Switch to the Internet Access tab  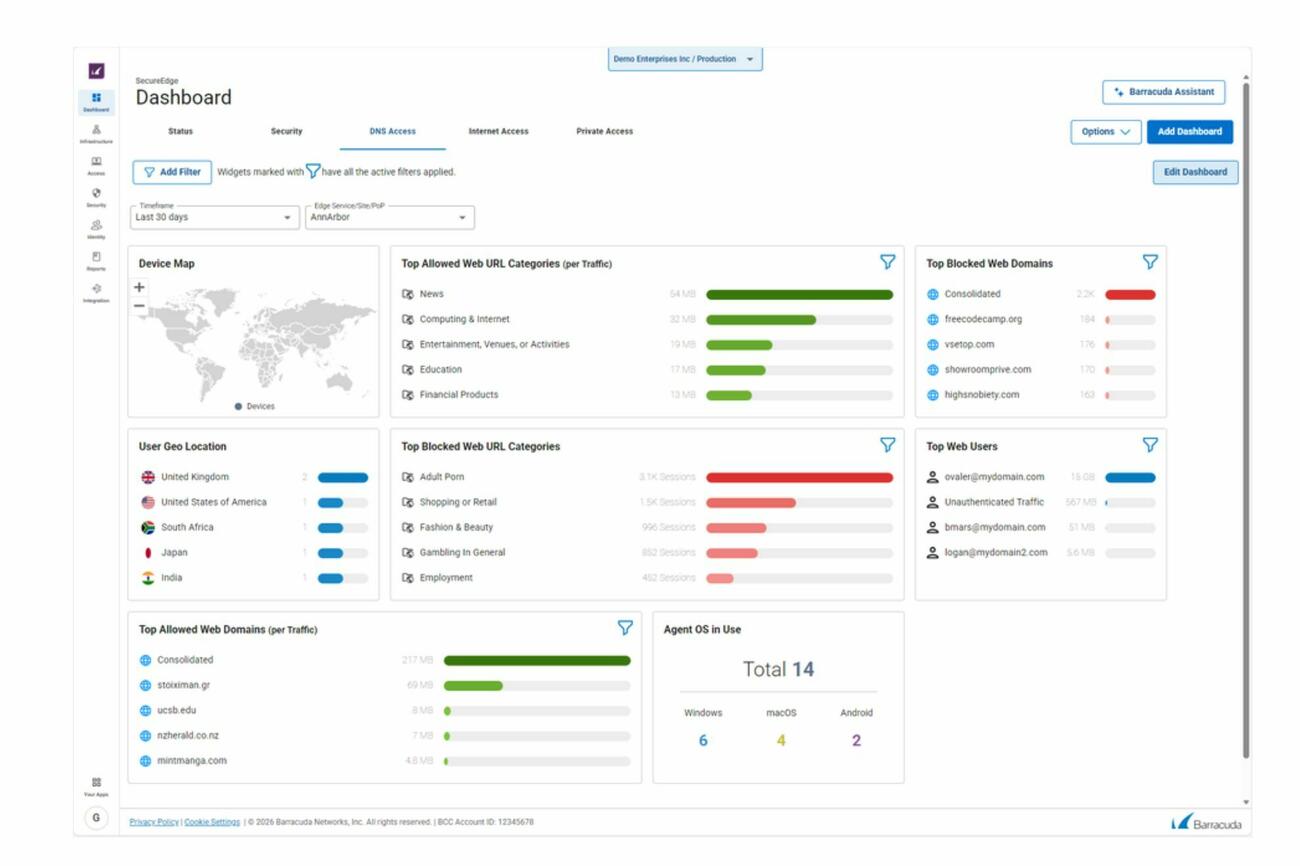point(498,131)
